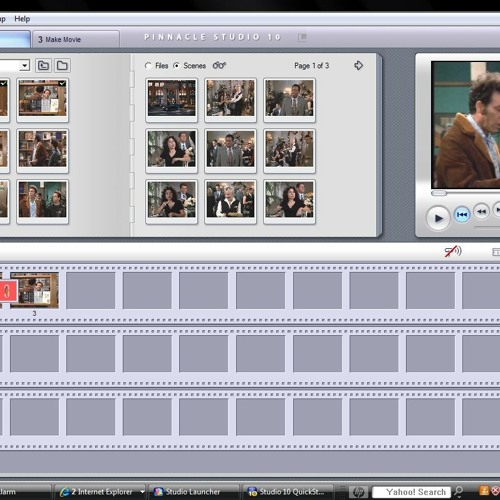The image size is (500, 500).
Task: Select storyboard clip numbered 3
Action: (x=35, y=290)
